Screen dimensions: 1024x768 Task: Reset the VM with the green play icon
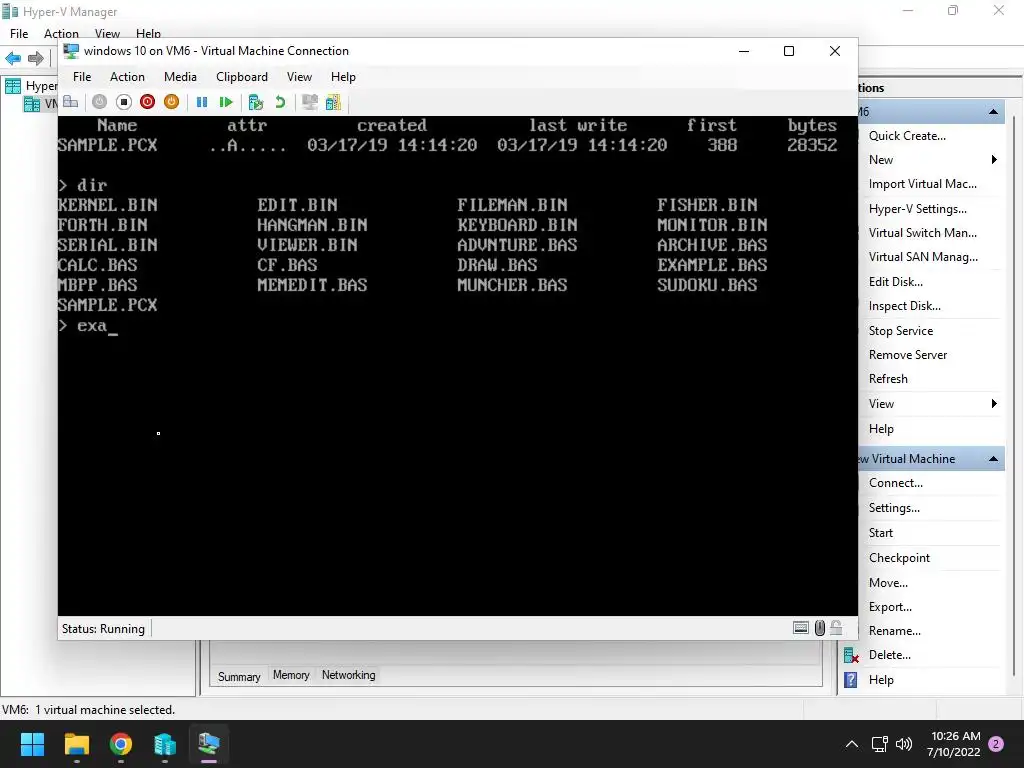point(226,102)
